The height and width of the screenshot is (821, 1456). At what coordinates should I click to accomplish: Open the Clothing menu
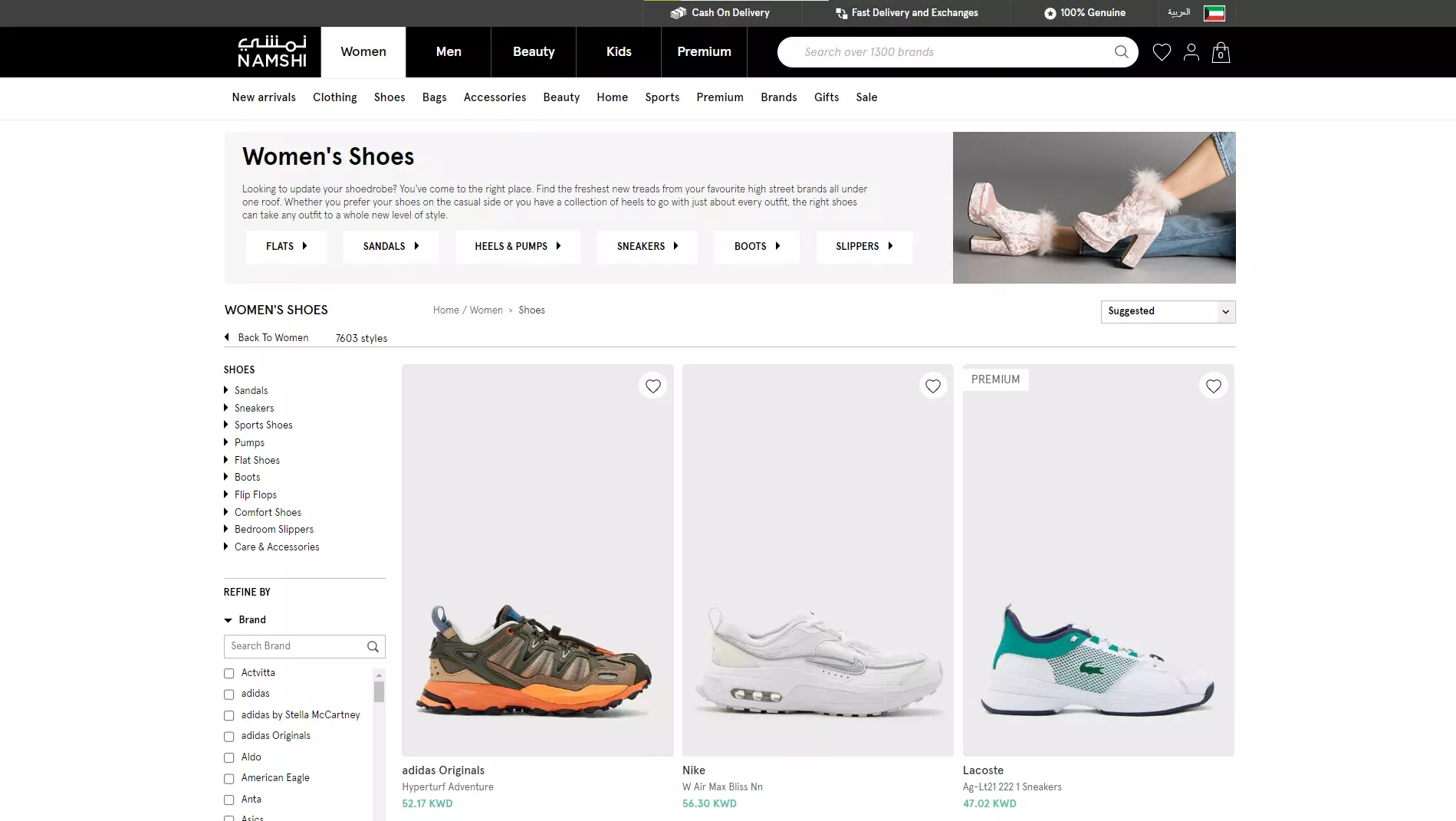(x=335, y=97)
